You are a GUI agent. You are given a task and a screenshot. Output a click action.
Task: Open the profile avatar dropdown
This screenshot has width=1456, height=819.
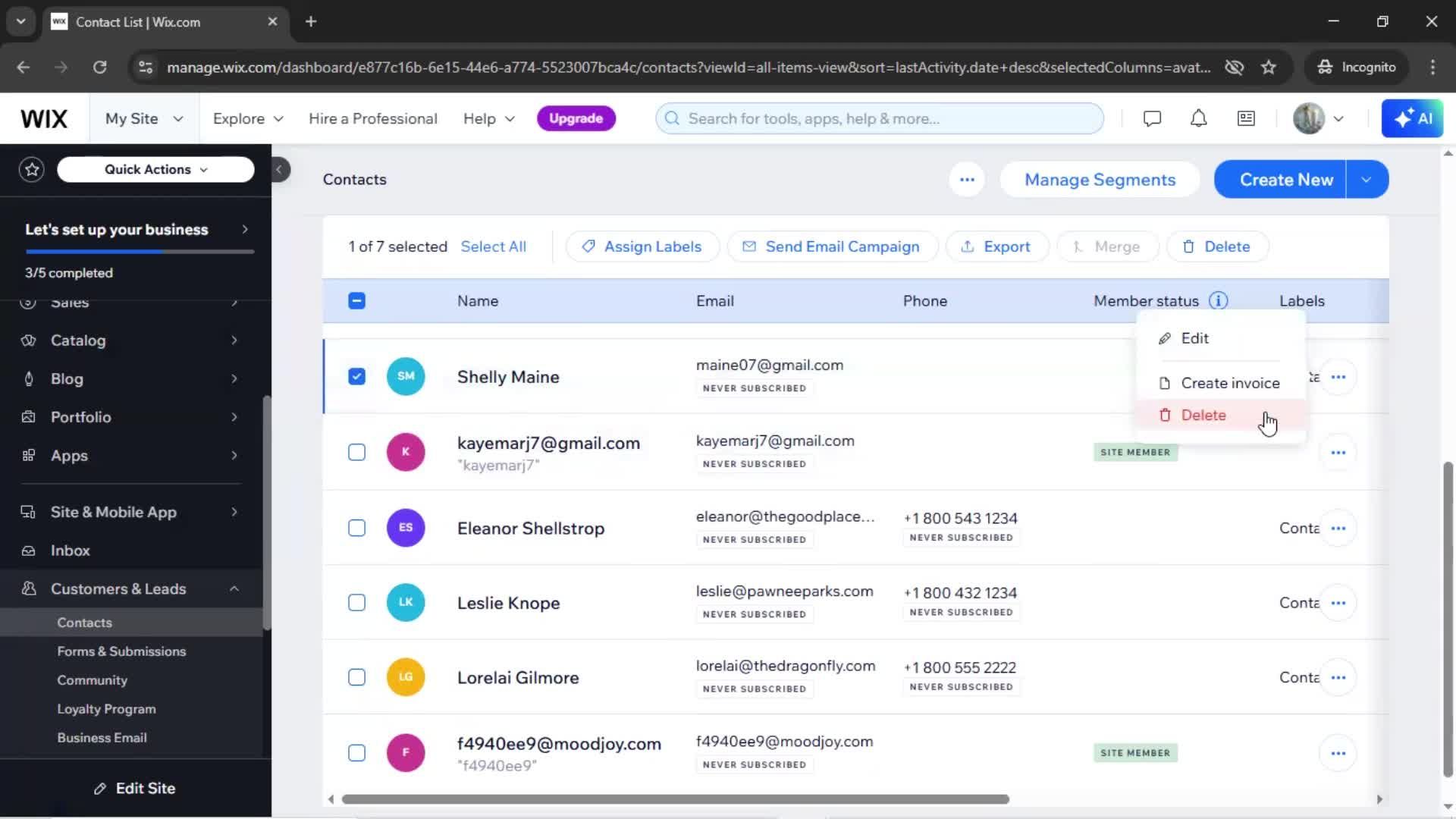click(x=1319, y=118)
